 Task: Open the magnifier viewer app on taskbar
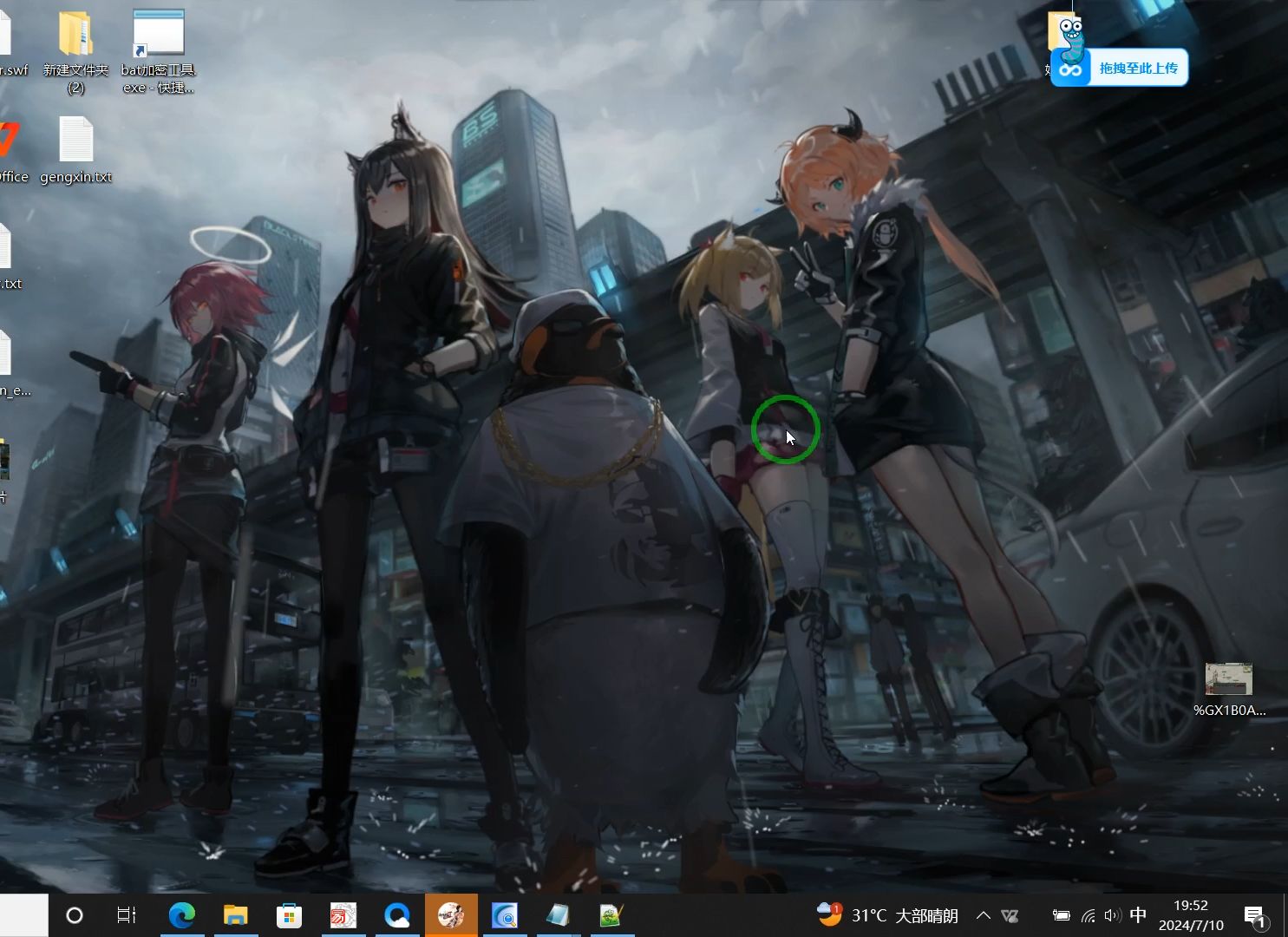(505, 915)
